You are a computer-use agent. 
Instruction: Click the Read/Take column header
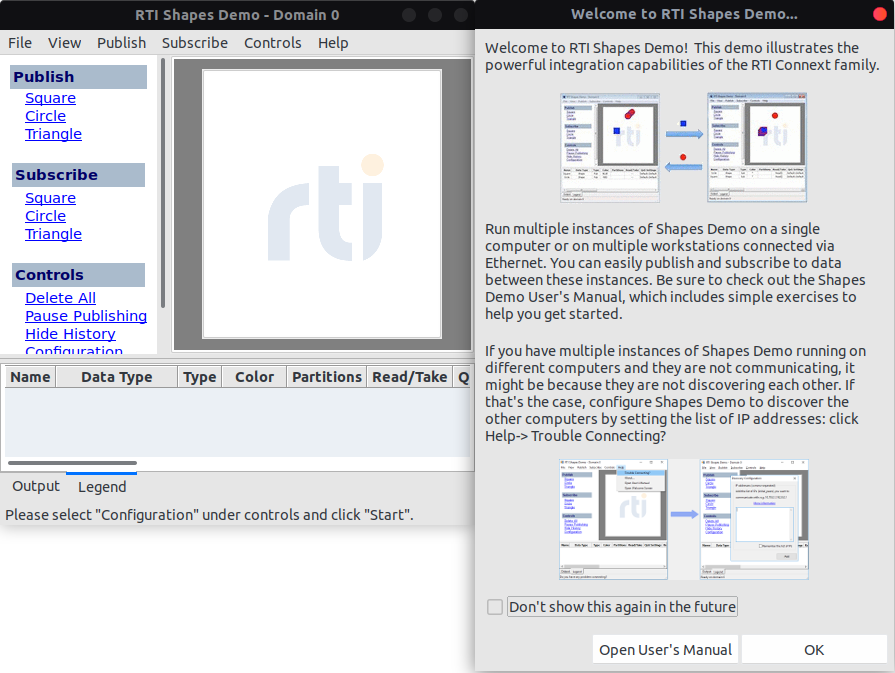(409, 377)
